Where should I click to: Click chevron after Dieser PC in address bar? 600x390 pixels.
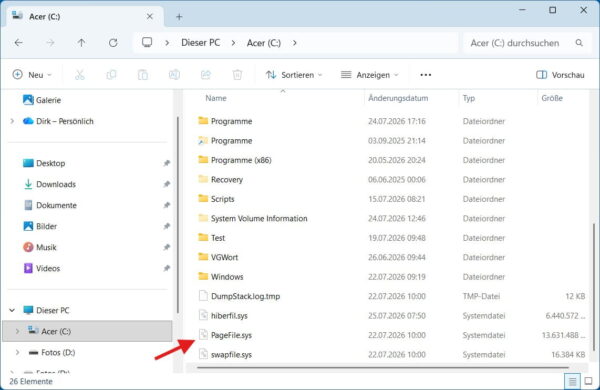point(233,43)
